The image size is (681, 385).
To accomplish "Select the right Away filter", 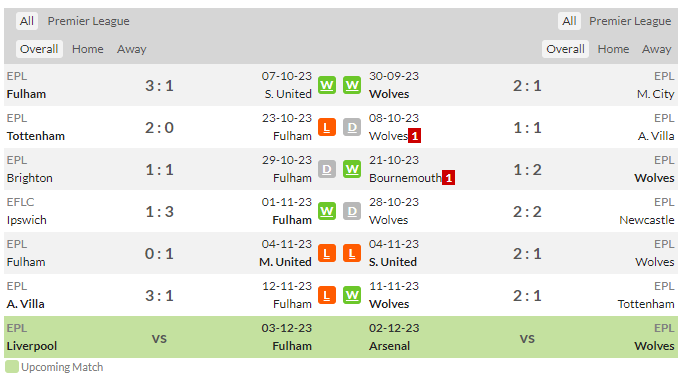I will [x=657, y=49].
